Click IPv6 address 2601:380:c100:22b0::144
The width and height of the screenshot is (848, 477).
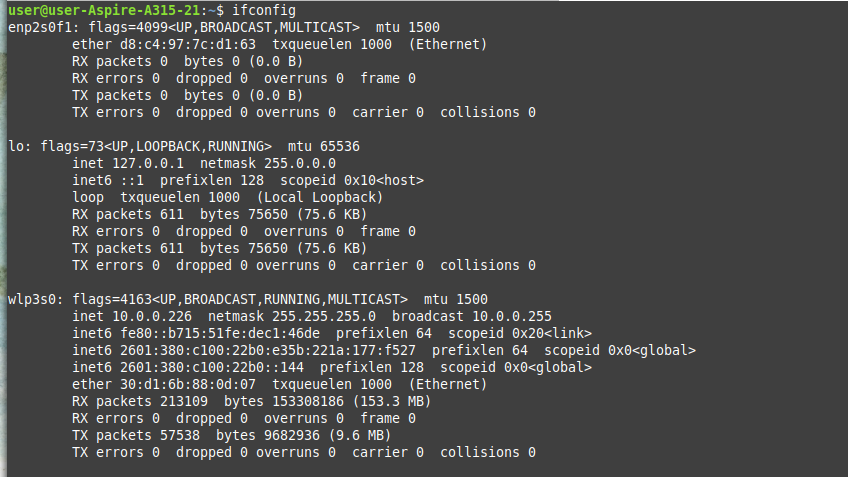[212, 368]
